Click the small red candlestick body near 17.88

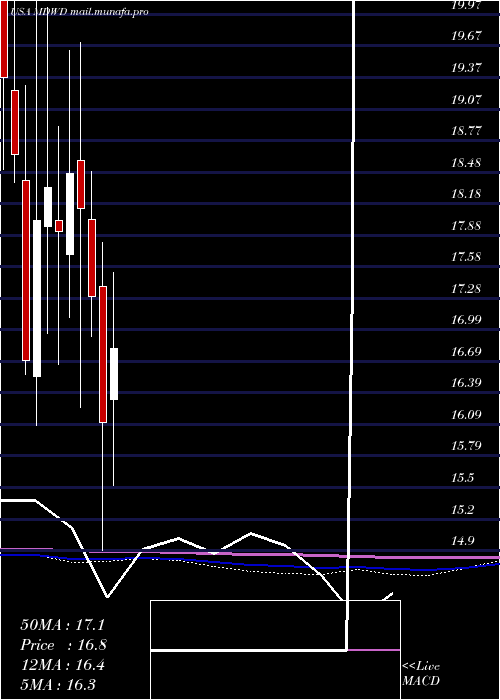pos(59,226)
